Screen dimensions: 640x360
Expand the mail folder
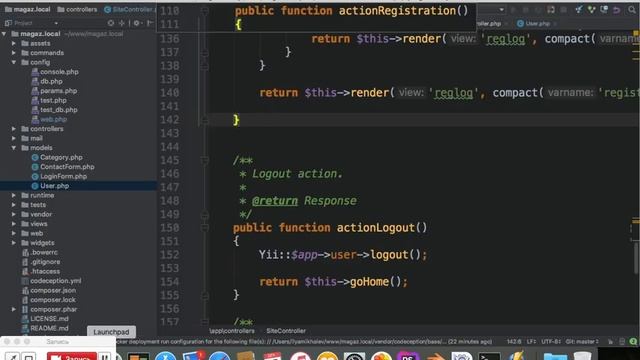[14, 138]
